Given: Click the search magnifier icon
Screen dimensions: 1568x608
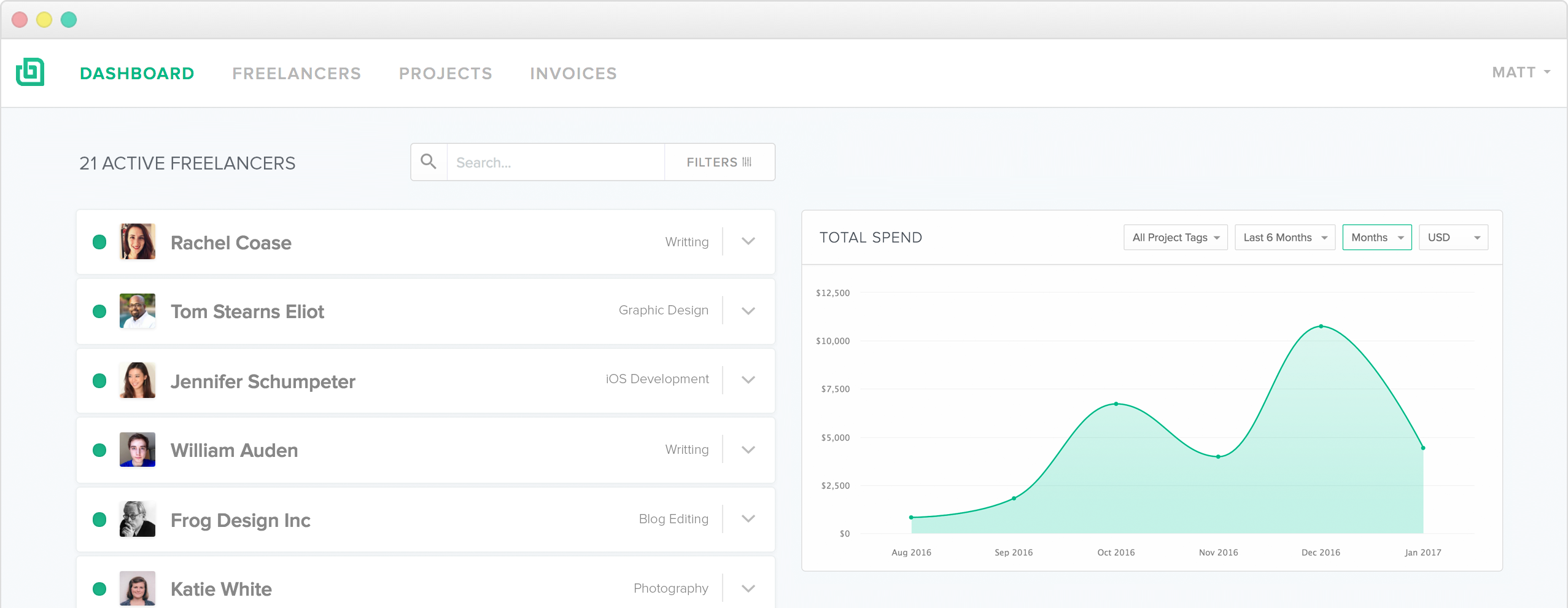Looking at the screenshot, I should coord(429,162).
